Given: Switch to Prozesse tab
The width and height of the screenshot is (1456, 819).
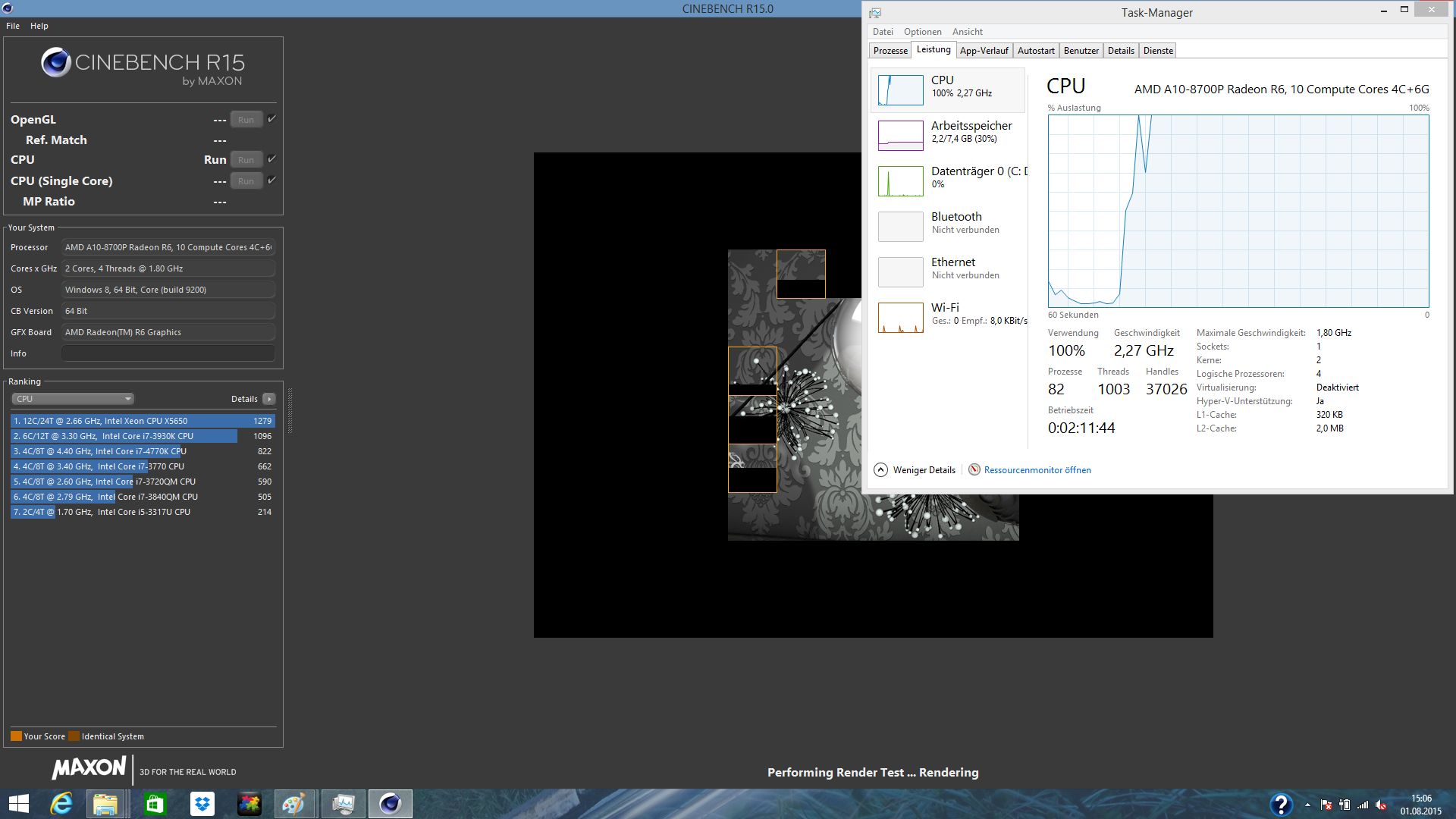Looking at the screenshot, I should pos(890,51).
